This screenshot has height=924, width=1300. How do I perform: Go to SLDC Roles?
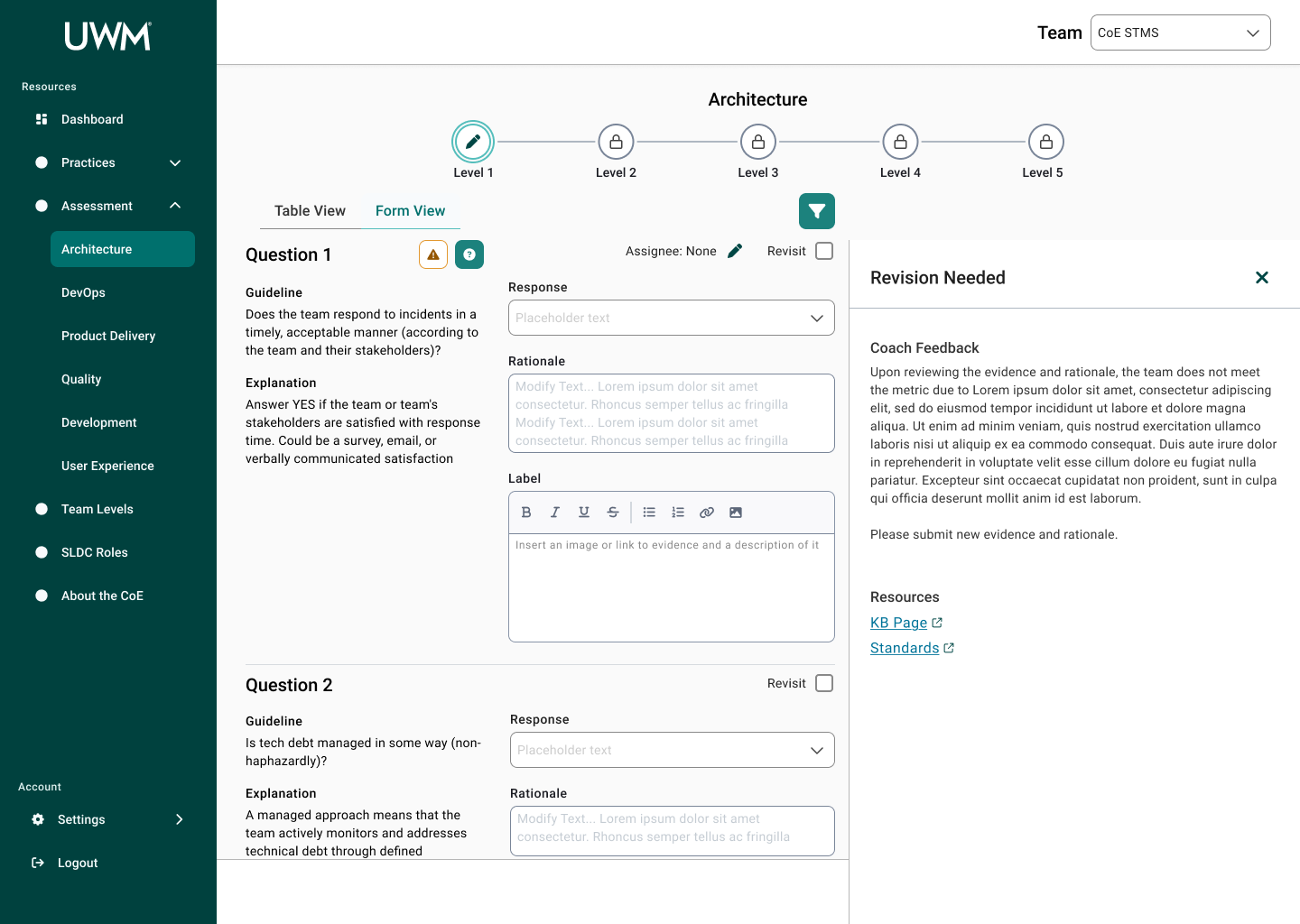[95, 552]
